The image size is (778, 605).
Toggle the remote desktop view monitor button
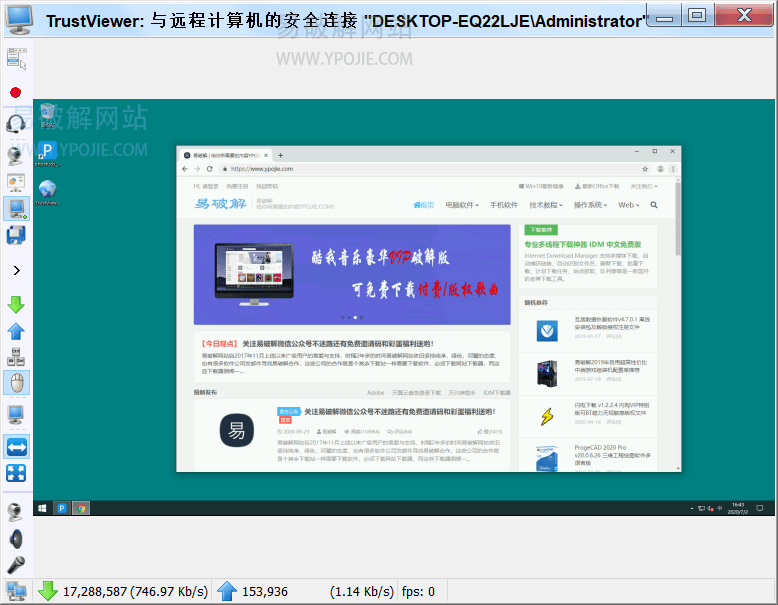pos(16,208)
